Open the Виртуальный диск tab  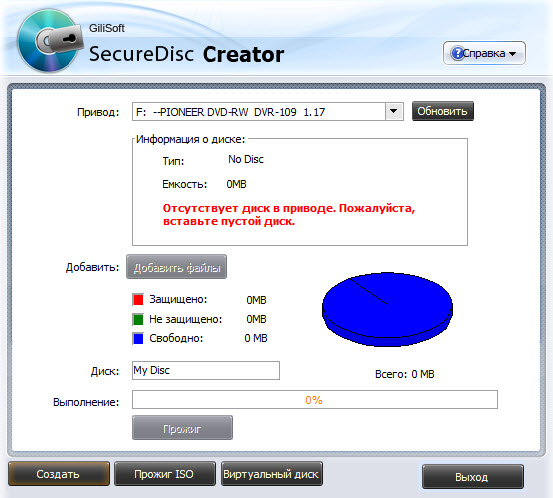(x=272, y=474)
